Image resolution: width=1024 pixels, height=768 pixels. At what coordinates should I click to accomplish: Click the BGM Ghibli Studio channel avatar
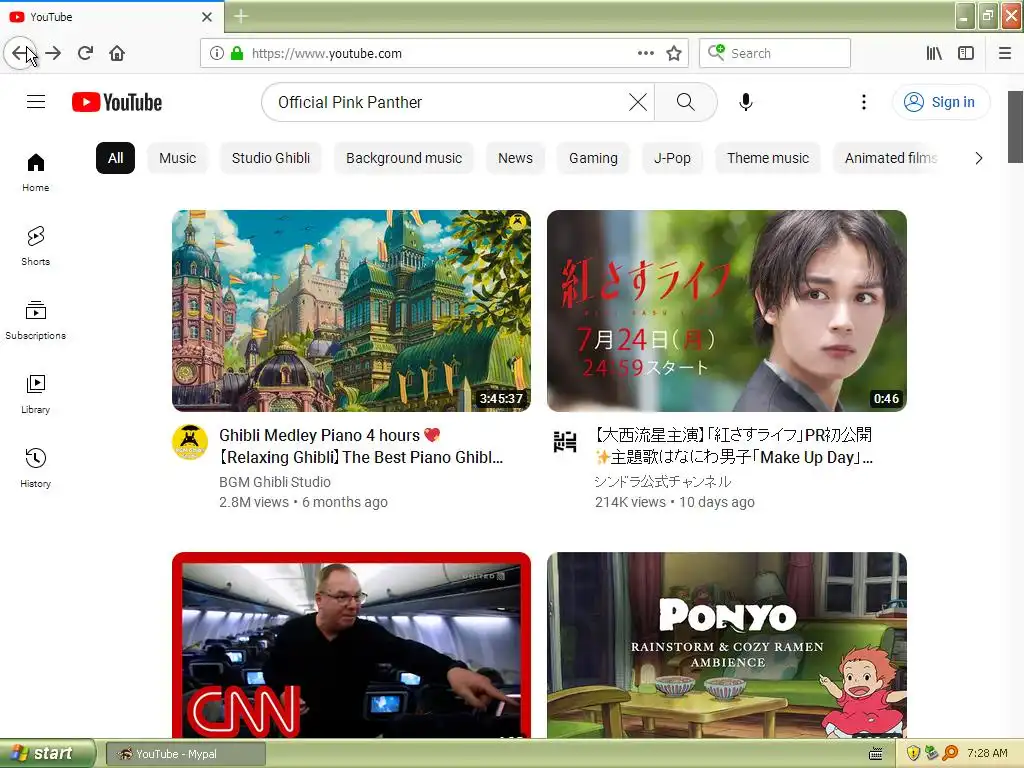[x=190, y=442]
